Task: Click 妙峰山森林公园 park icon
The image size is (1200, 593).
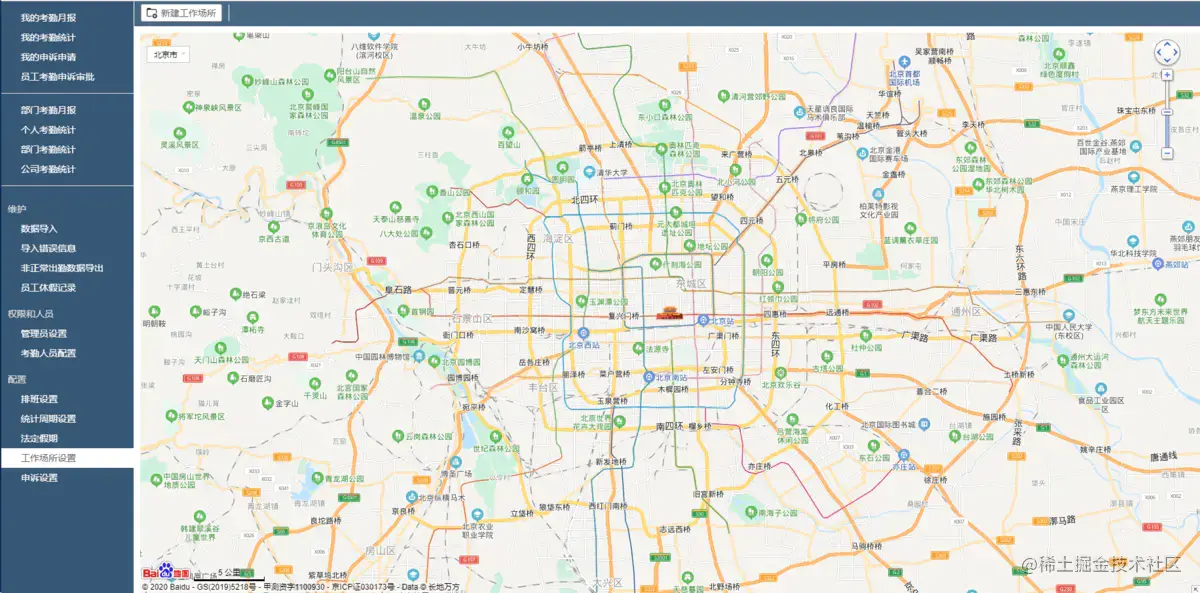Action: point(246,81)
